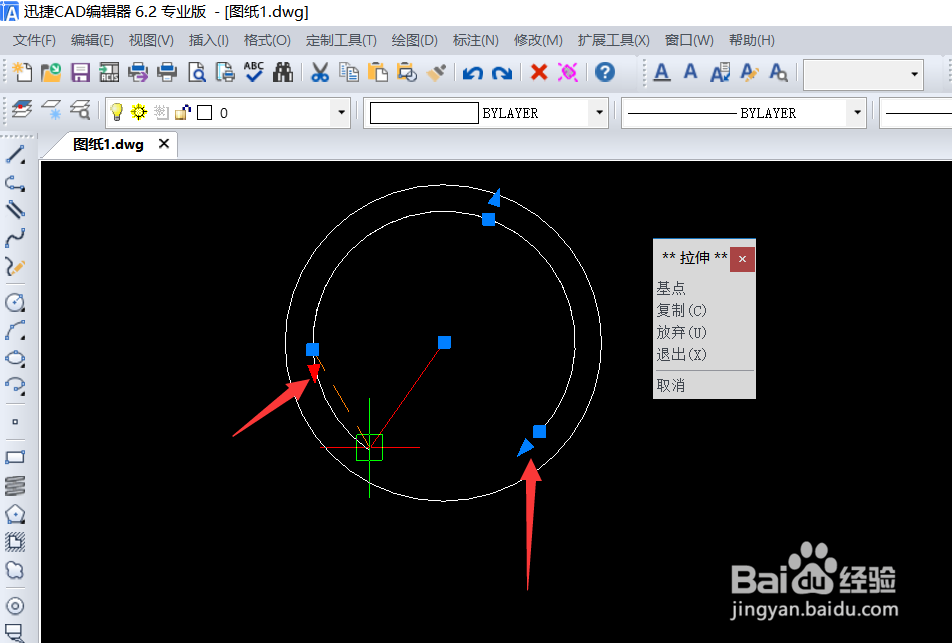This screenshot has height=643, width=952.
Task: Open the 修改(M) menu
Action: coord(538,40)
